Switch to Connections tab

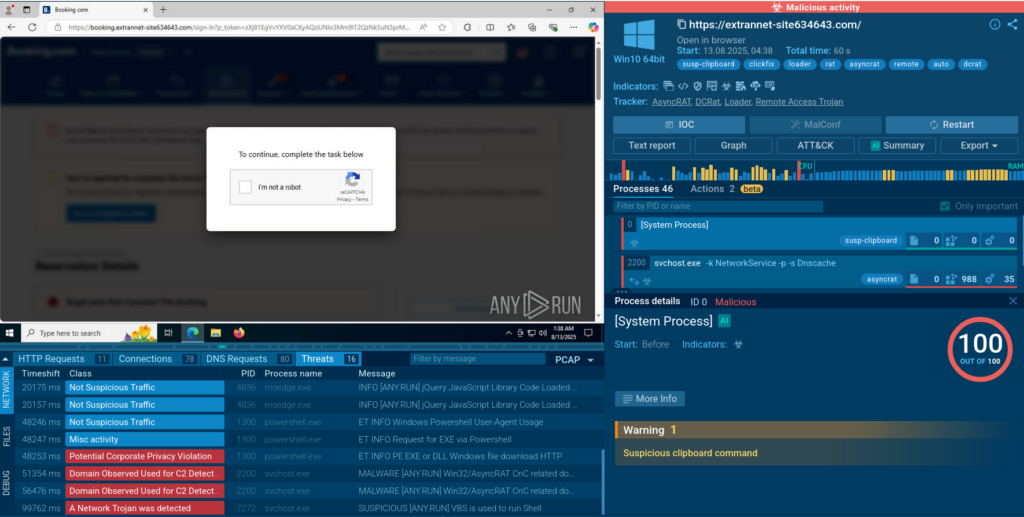tap(157, 359)
